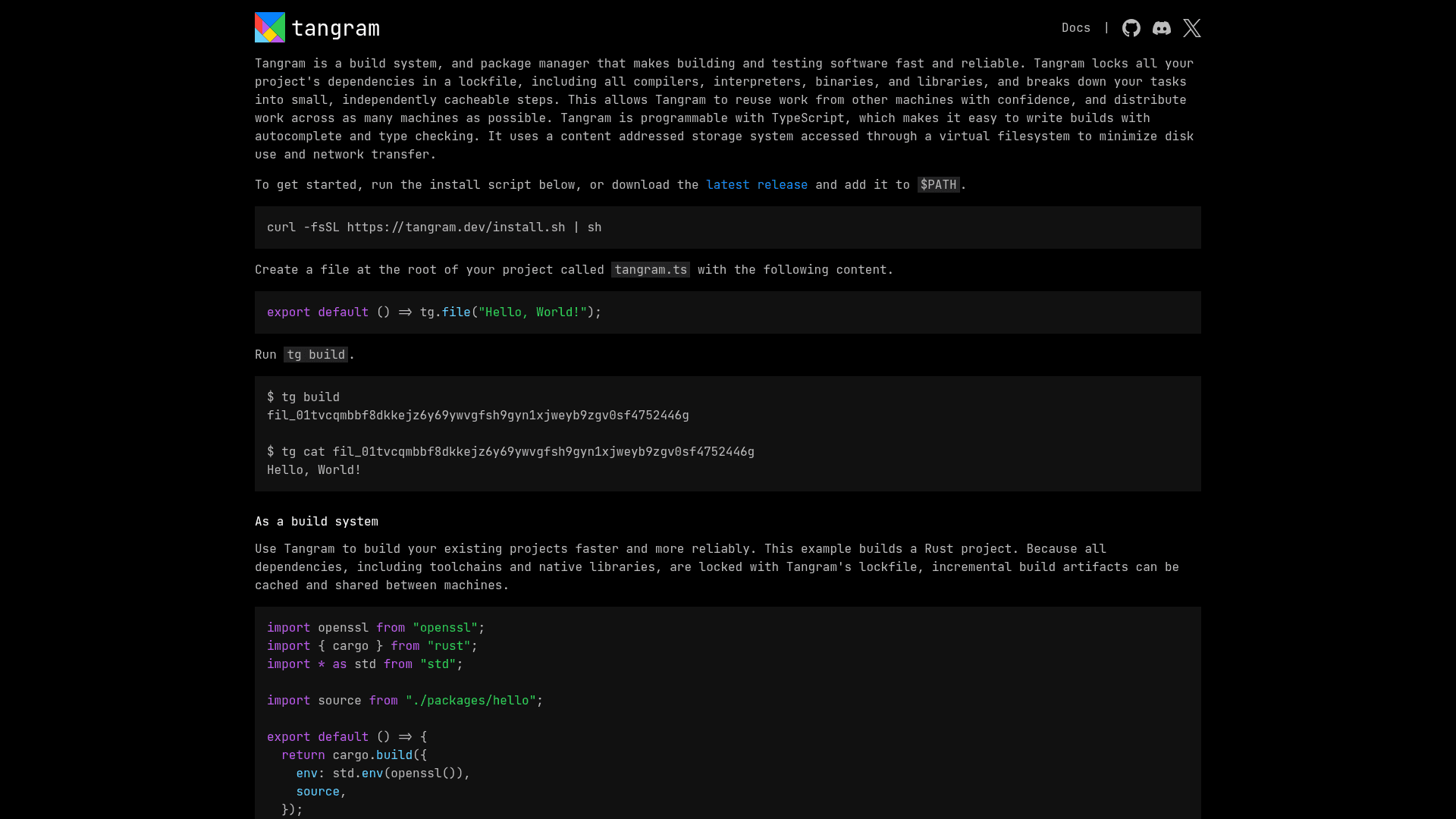The width and height of the screenshot is (1456, 819).
Task: Click the "tangram" site title
Action: coord(335,28)
